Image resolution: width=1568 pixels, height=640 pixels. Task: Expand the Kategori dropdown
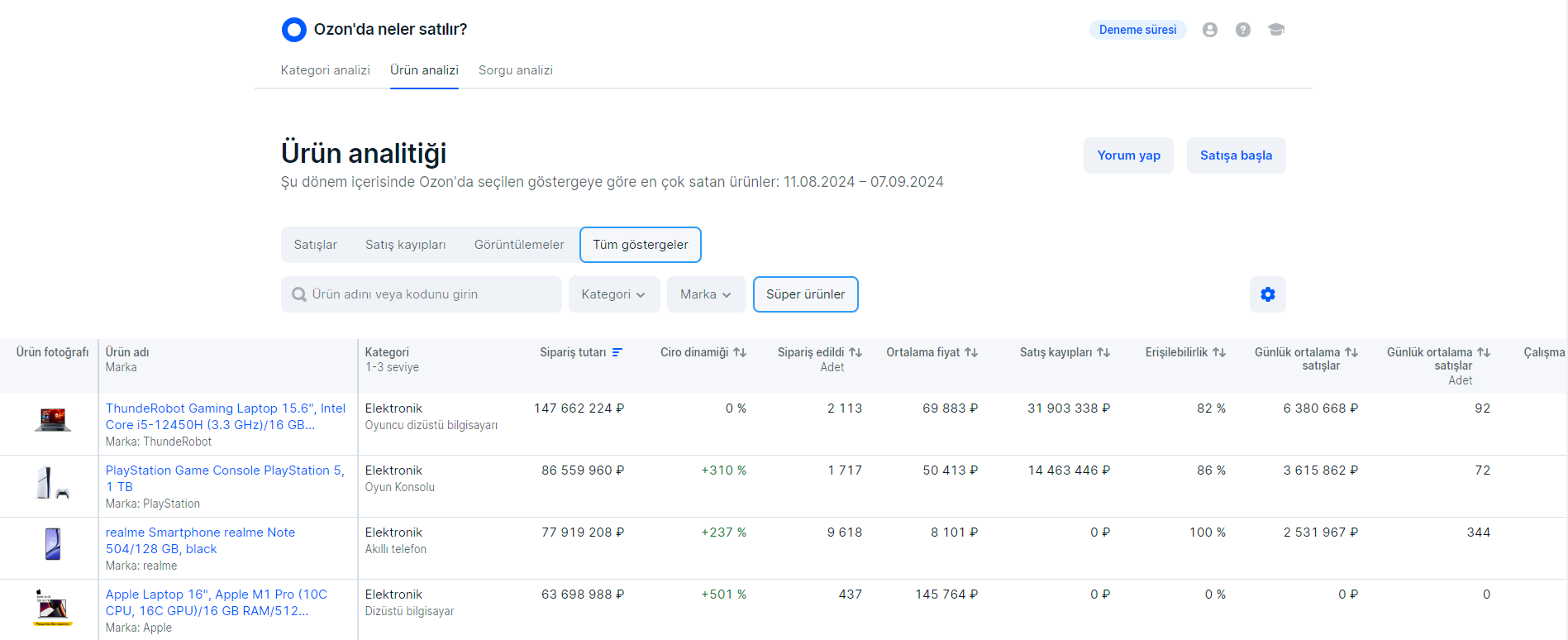point(613,294)
